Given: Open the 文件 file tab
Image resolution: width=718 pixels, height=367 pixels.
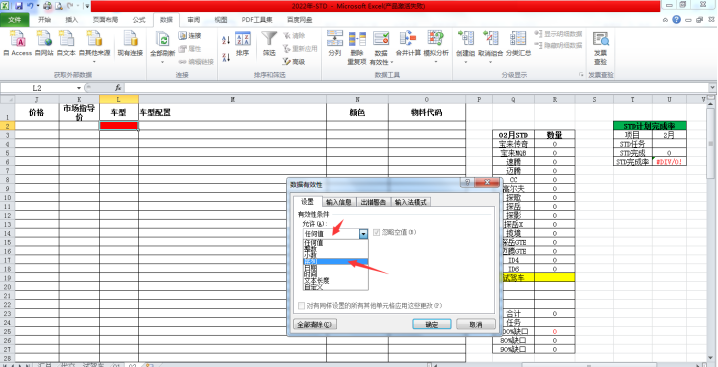Looking at the screenshot, I should tap(15, 20).
